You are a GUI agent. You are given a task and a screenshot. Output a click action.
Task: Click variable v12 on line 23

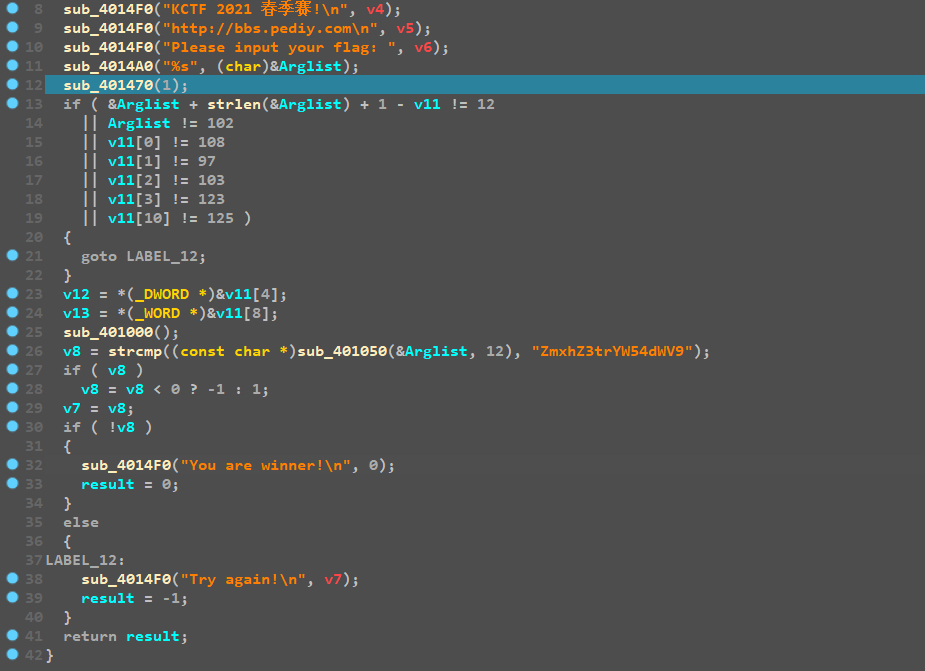point(76,294)
